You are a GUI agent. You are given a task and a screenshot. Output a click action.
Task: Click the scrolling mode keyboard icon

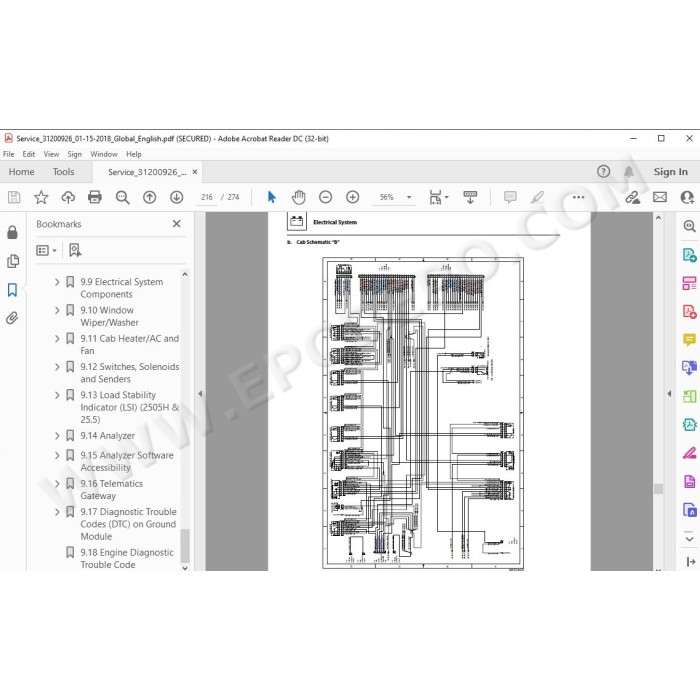470,197
